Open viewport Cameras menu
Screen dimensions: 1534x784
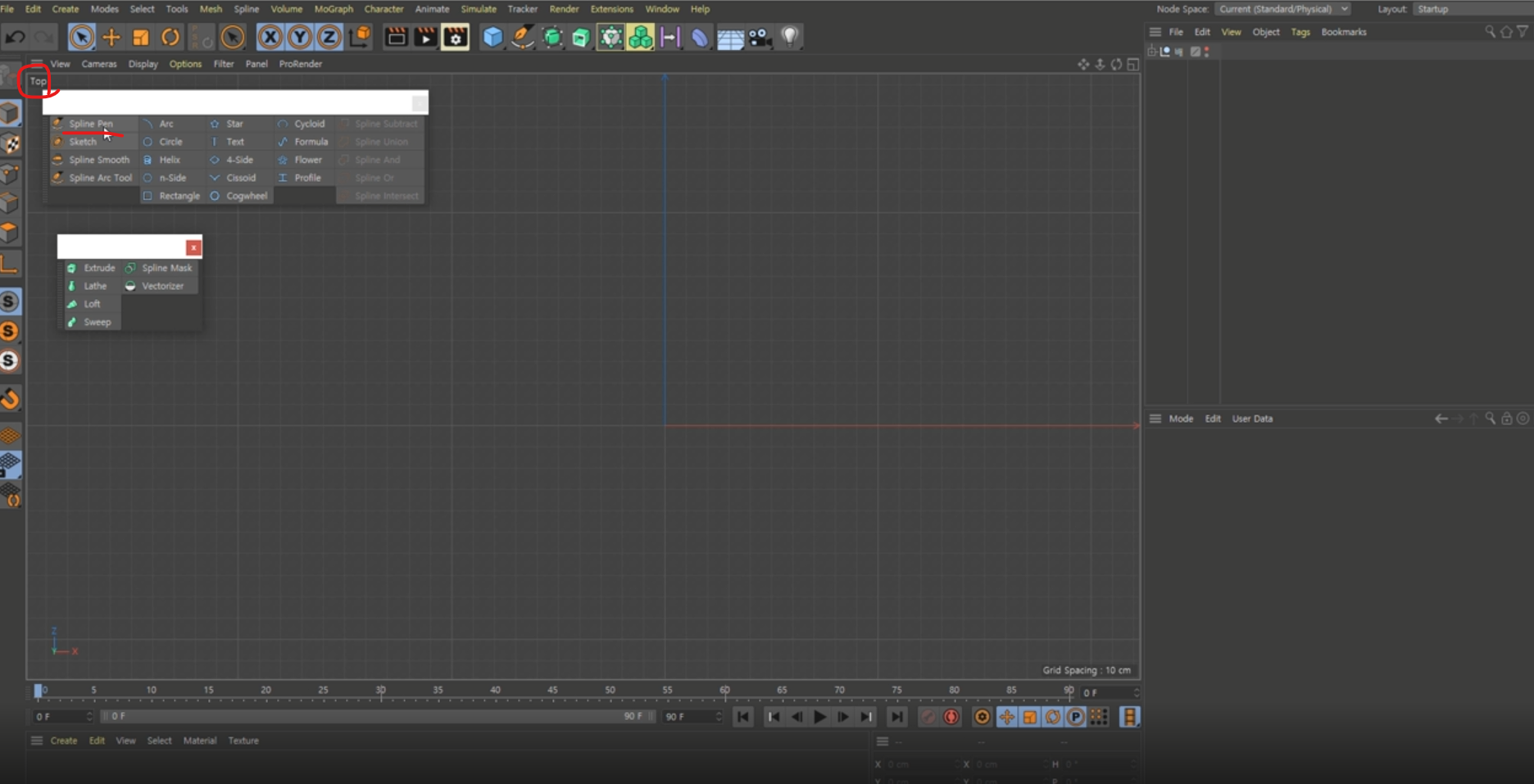pyautogui.click(x=99, y=64)
